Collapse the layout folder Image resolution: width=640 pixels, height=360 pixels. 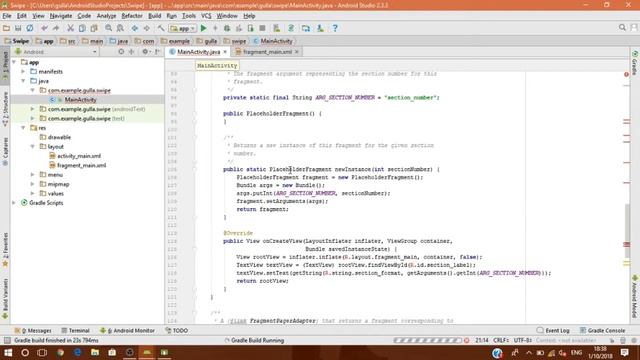pos(33,146)
